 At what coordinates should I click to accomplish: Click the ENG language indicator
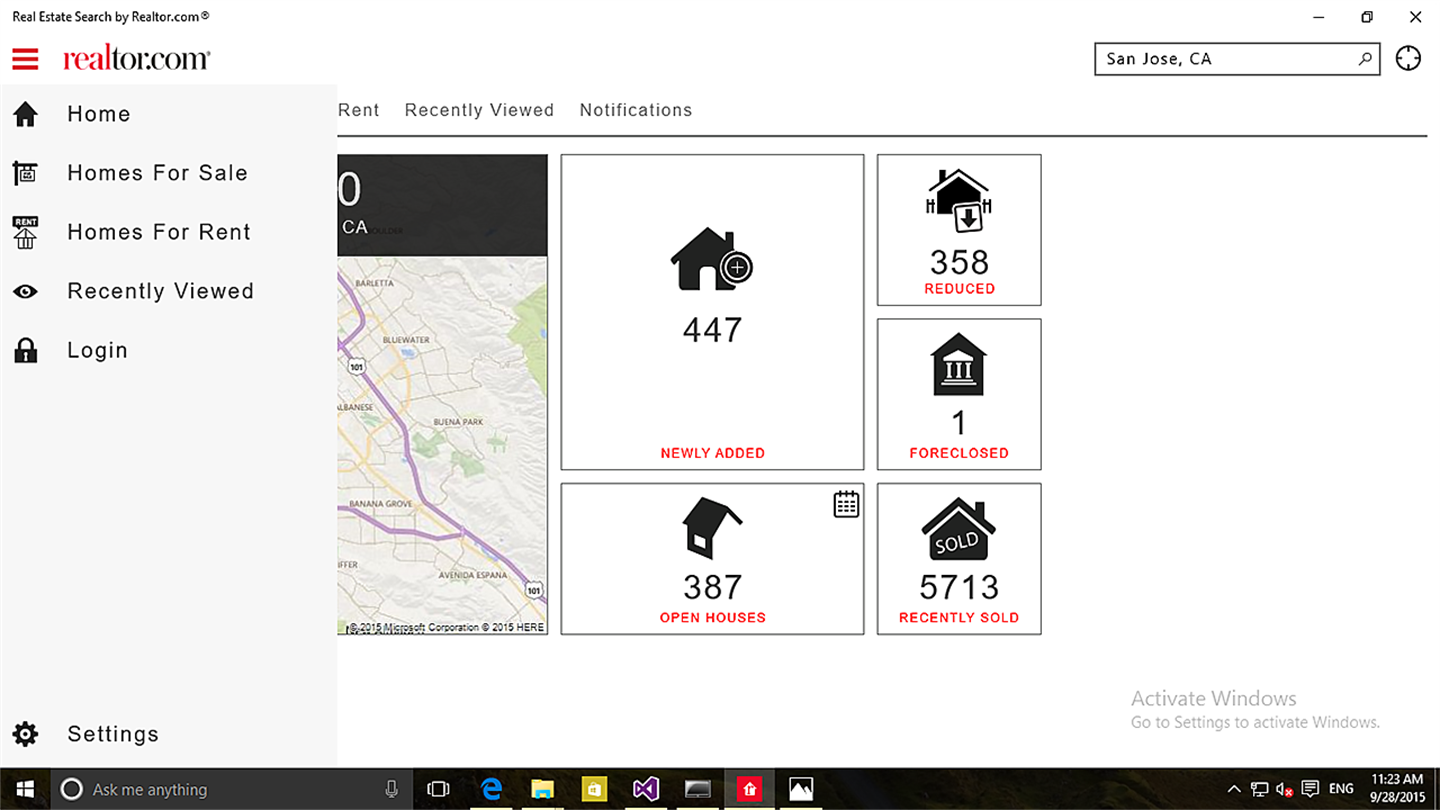(x=1341, y=789)
